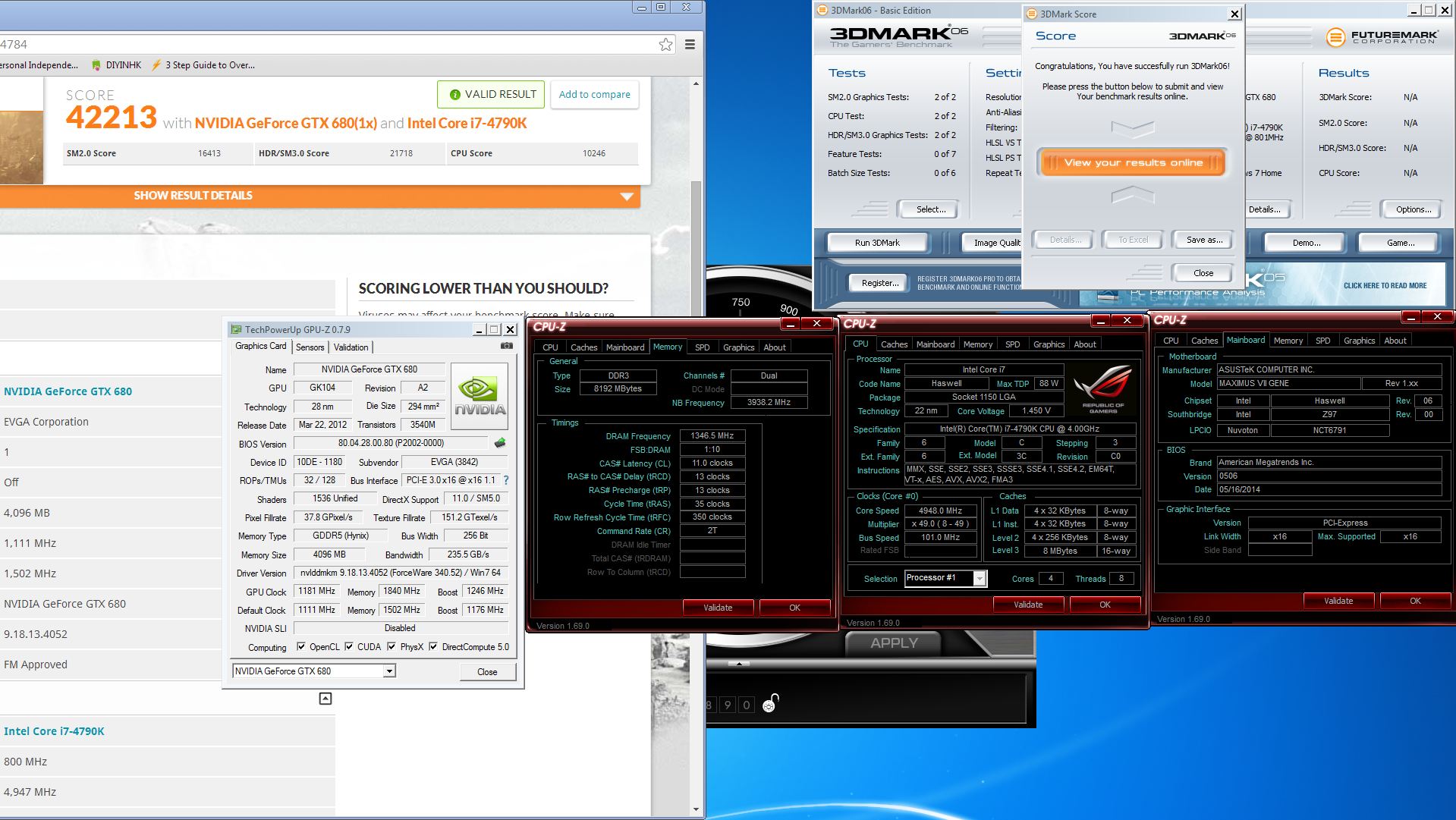1456x820 pixels.
Task: Click the browser scrollbar up arrow
Action: click(697, 85)
